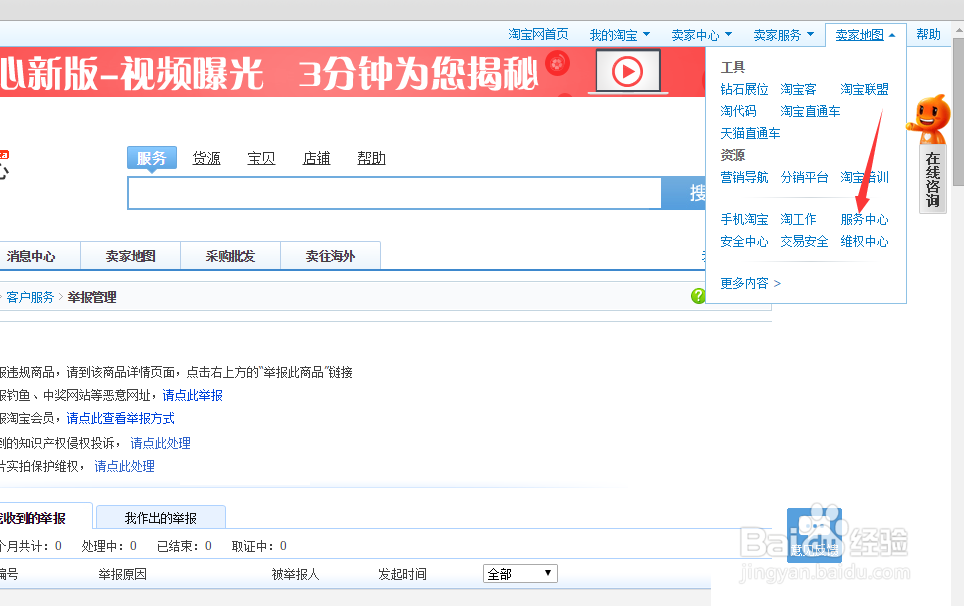Screen dimensions: 964x606
Task: Click 请点此处理 for 实拍保护维权
Action: tap(124, 466)
